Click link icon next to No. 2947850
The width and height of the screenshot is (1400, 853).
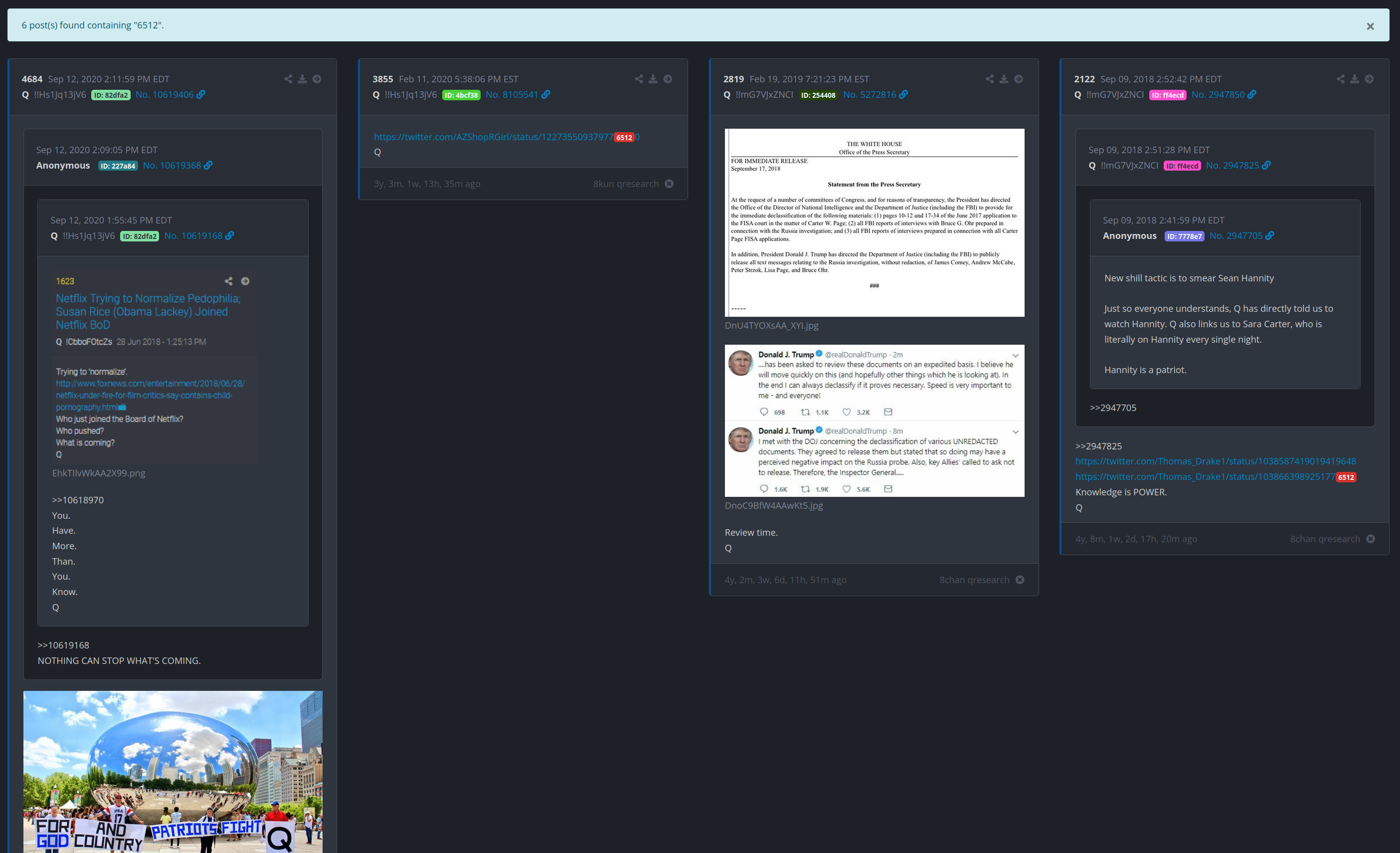click(1252, 94)
